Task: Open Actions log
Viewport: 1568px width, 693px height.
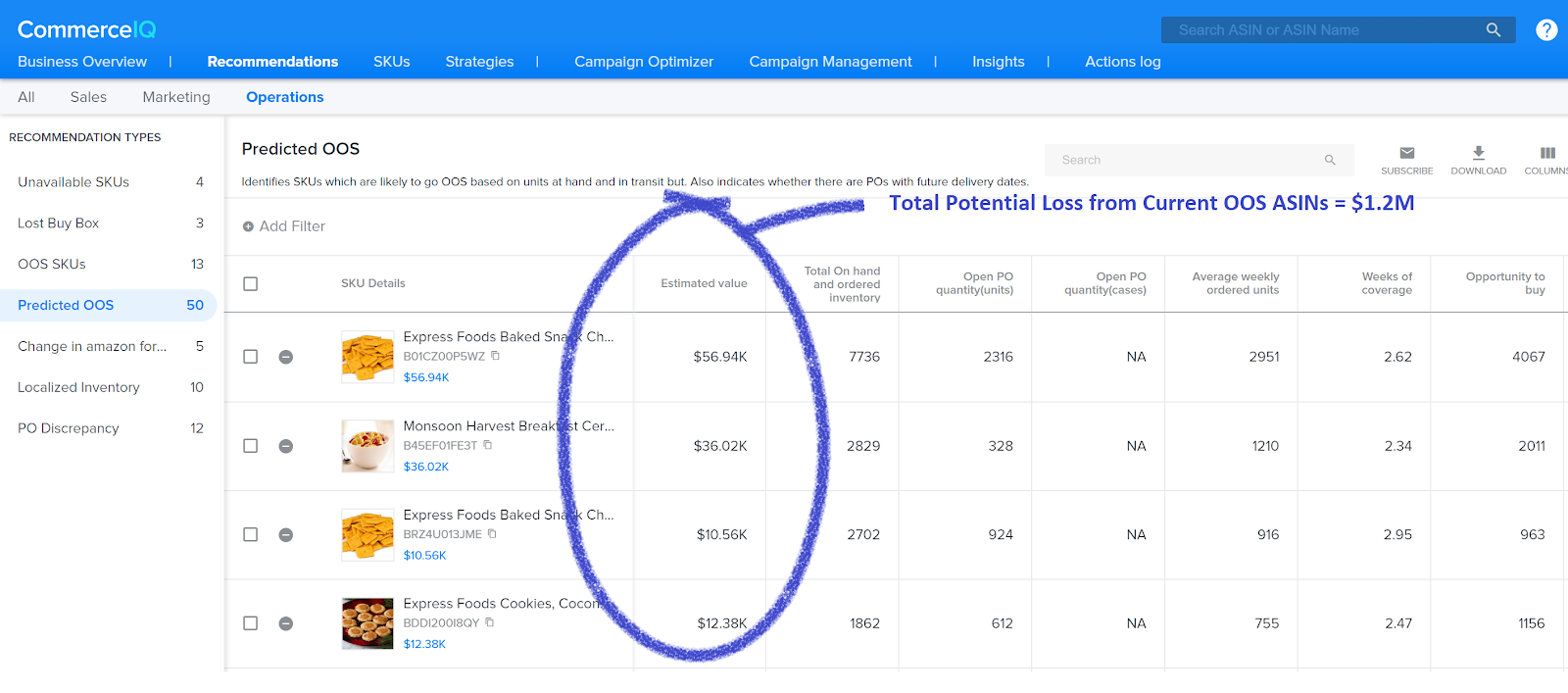Action: pyautogui.click(x=1123, y=62)
